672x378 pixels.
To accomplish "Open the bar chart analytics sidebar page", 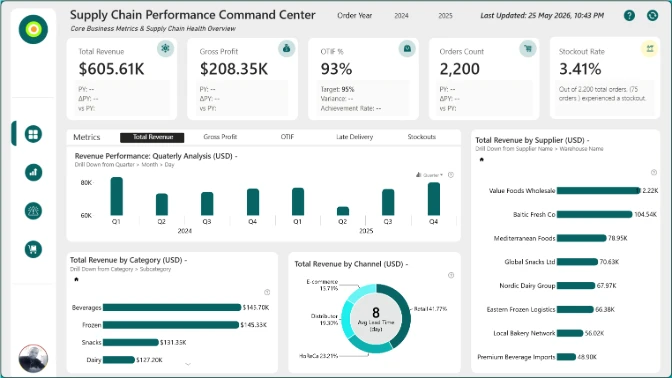I will click(x=33, y=172).
